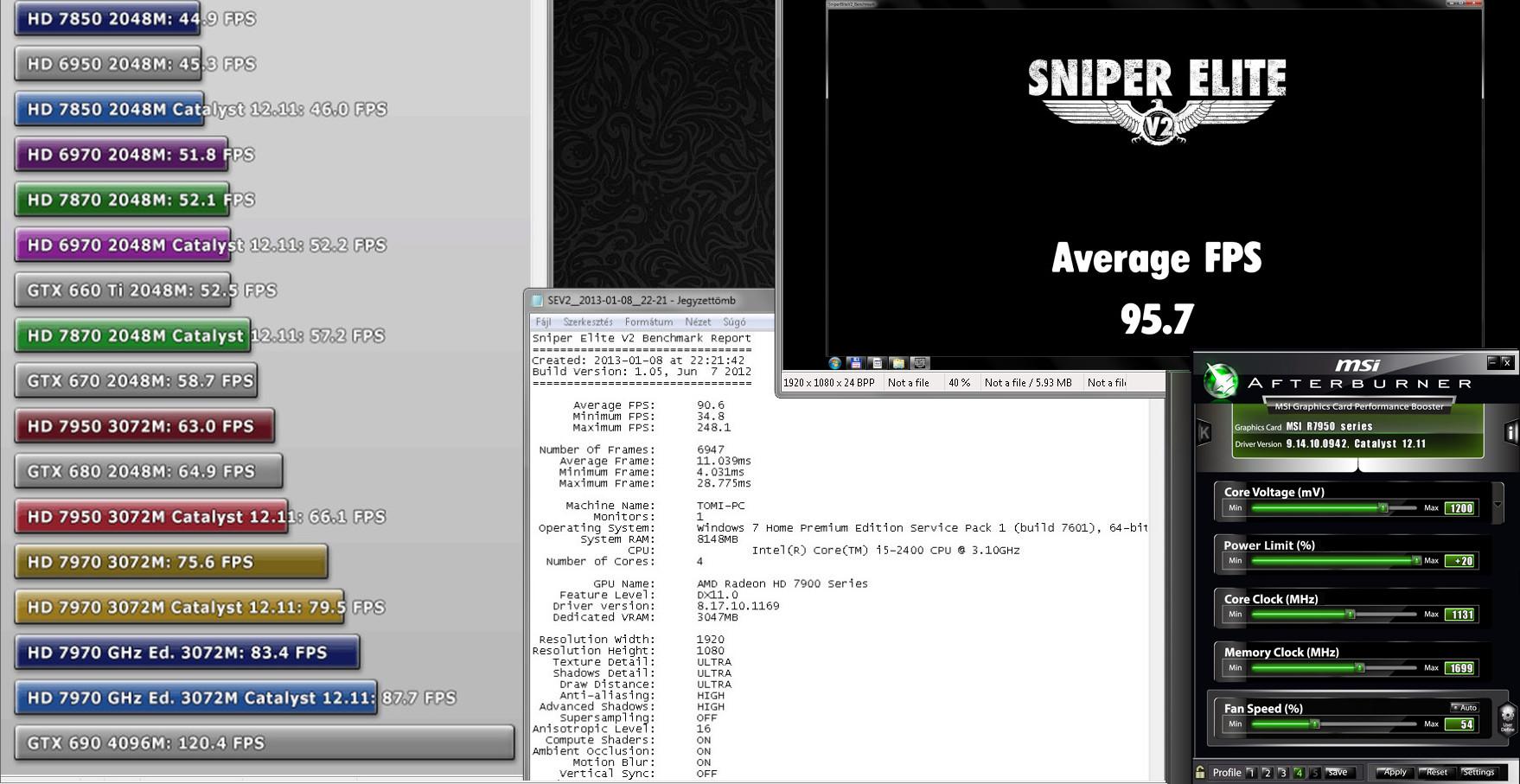The height and width of the screenshot is (784, 1520).
Task: Click the Memory Clock value field 1699
Action: coord(1461,668)
